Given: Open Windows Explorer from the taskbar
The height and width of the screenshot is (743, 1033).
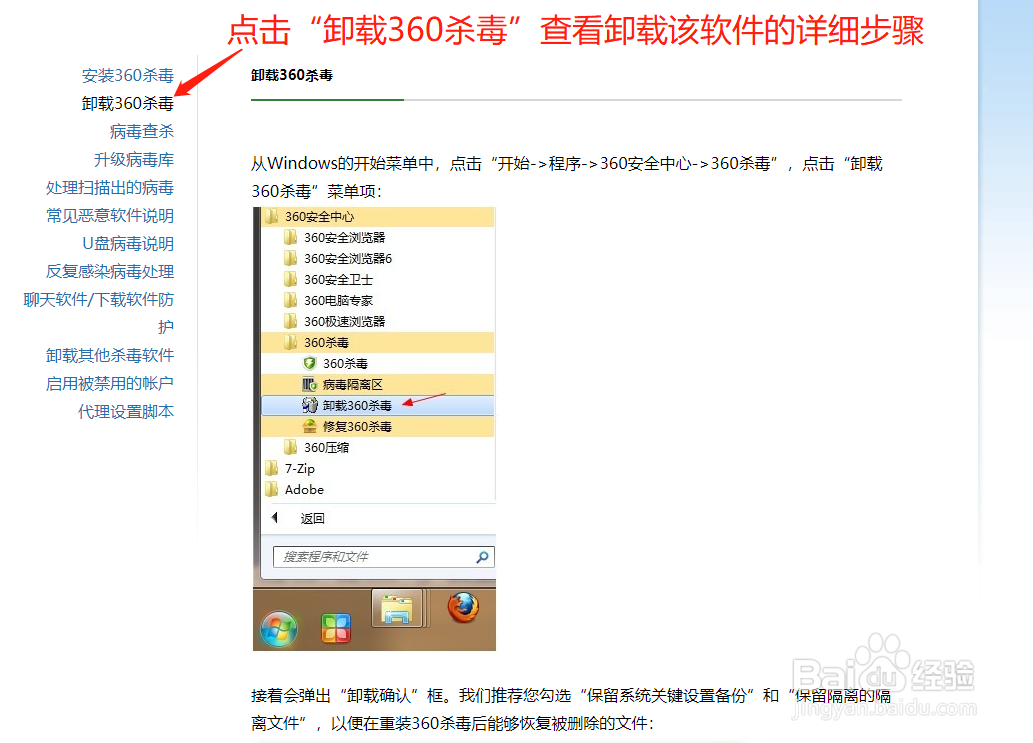Looking at the screenshot, I should tap(397, 608).
